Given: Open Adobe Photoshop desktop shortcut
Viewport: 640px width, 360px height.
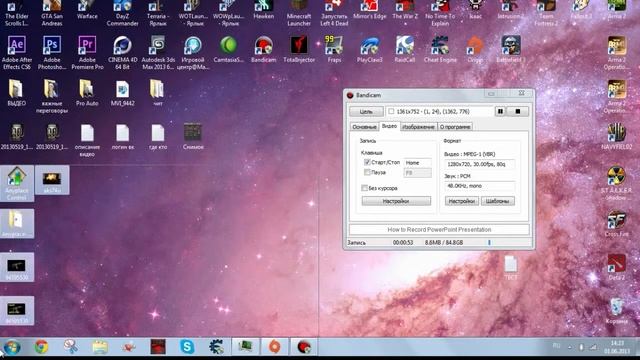Looking at the screenshot, I should point(52,52).
